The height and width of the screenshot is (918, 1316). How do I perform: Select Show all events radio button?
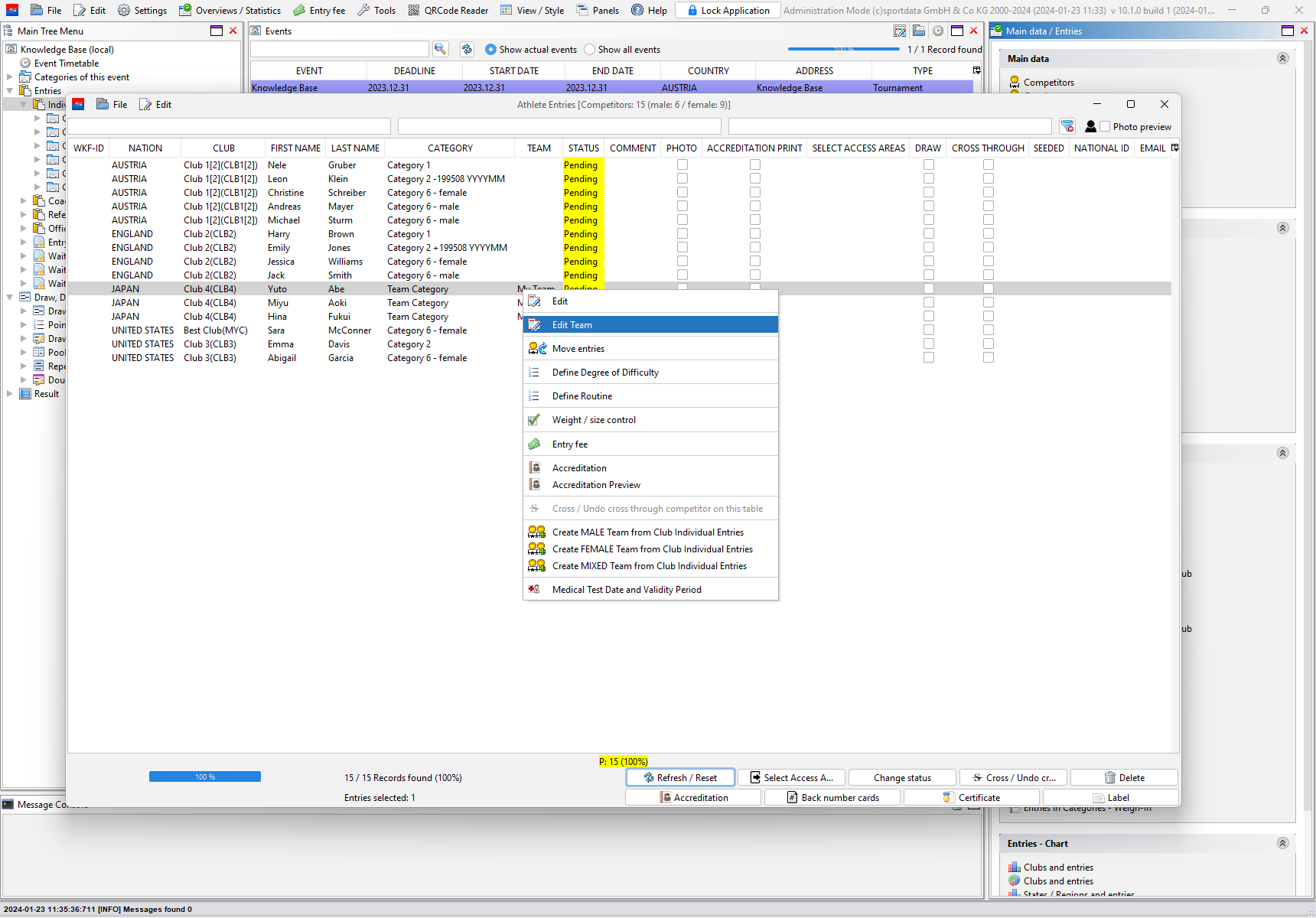pyautogui.click(x=589, y=49)
